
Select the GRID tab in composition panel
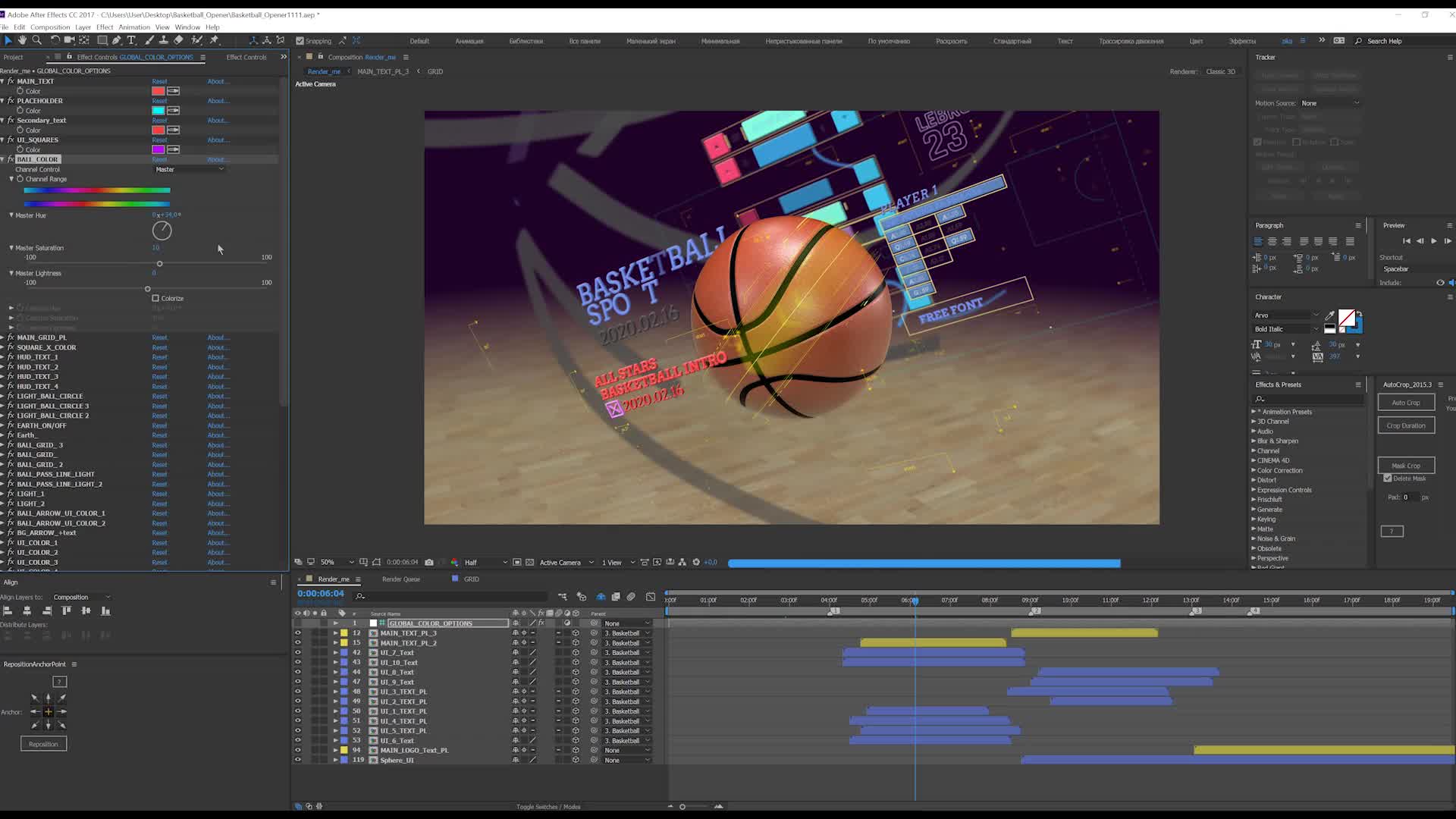[x=436, y=71]
